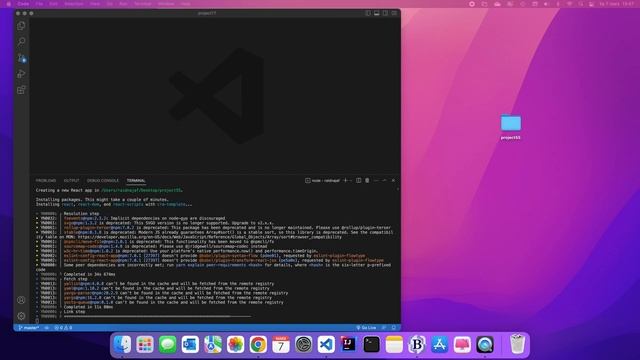Viewport: 640px width, 360px height.
Task: Switch to the PROBLEMS panel tab
Action: pos(46,180)
